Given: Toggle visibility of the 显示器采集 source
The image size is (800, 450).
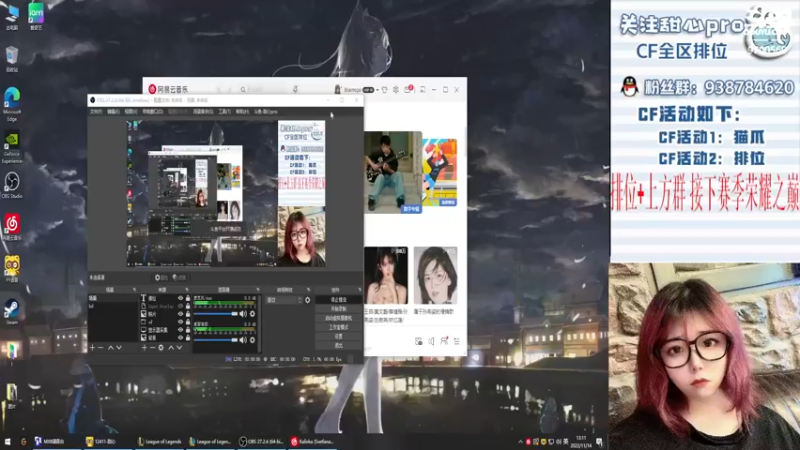Looking at the screenshot, I should pyautogui.click(x=180, y=330).
